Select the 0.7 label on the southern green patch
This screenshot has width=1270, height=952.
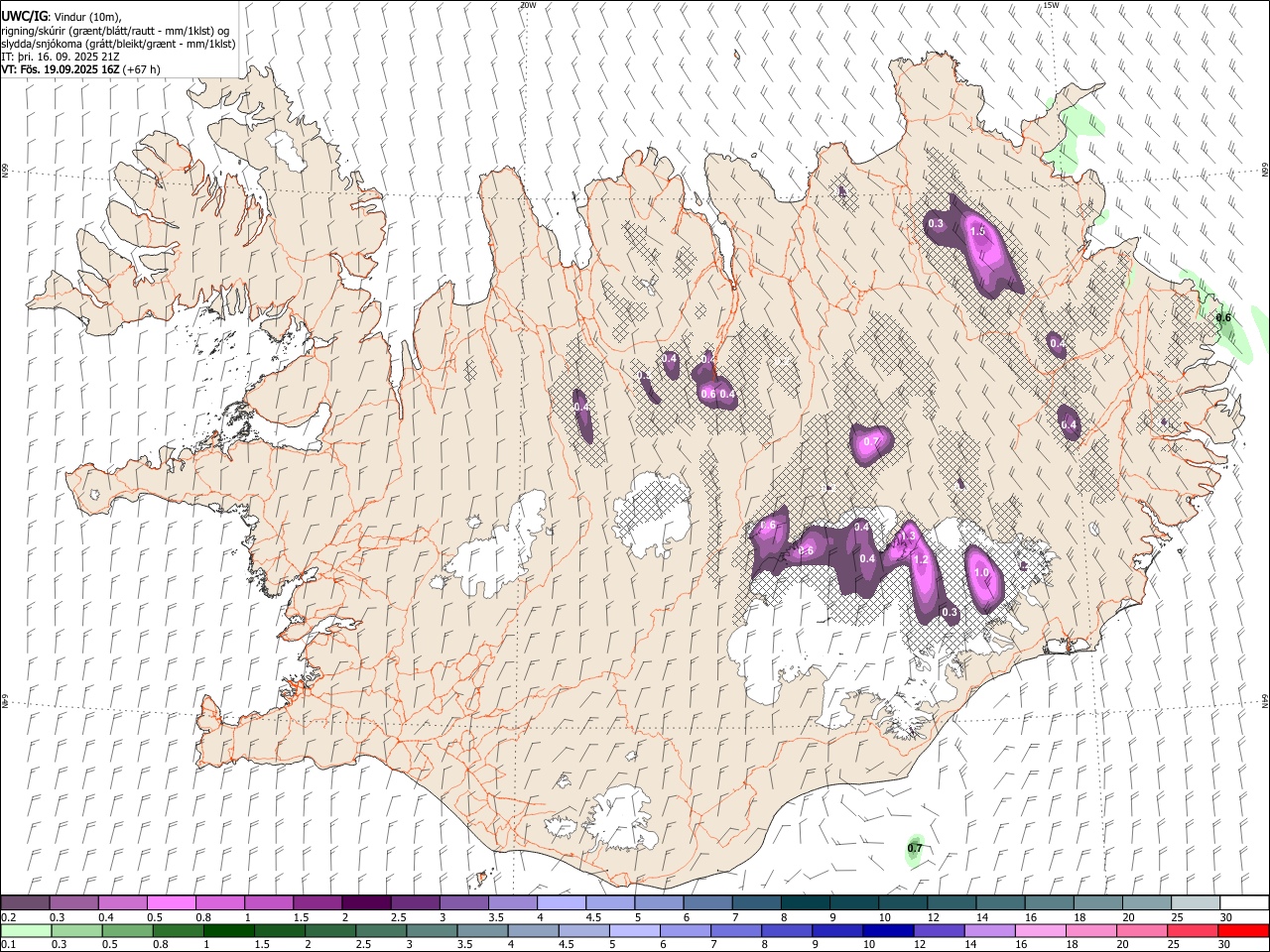(x=915, y=848)
